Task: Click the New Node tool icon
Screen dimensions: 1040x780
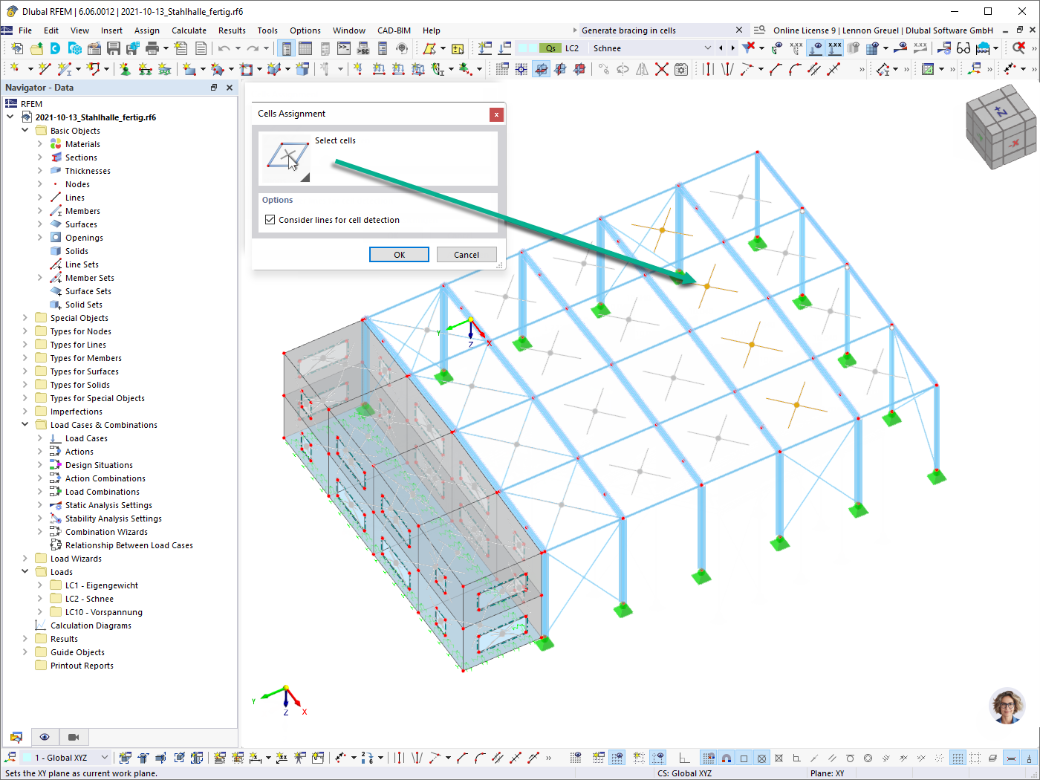Action: pos(14,69)
